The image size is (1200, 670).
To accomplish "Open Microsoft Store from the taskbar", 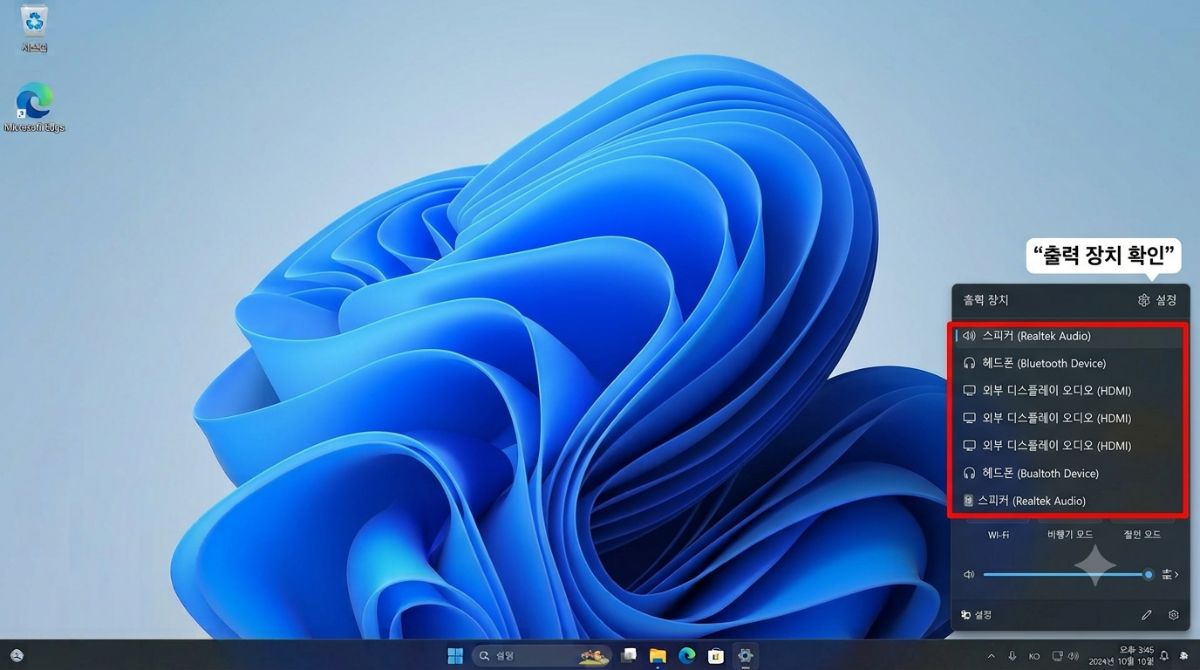I will (x=715, y=656).
